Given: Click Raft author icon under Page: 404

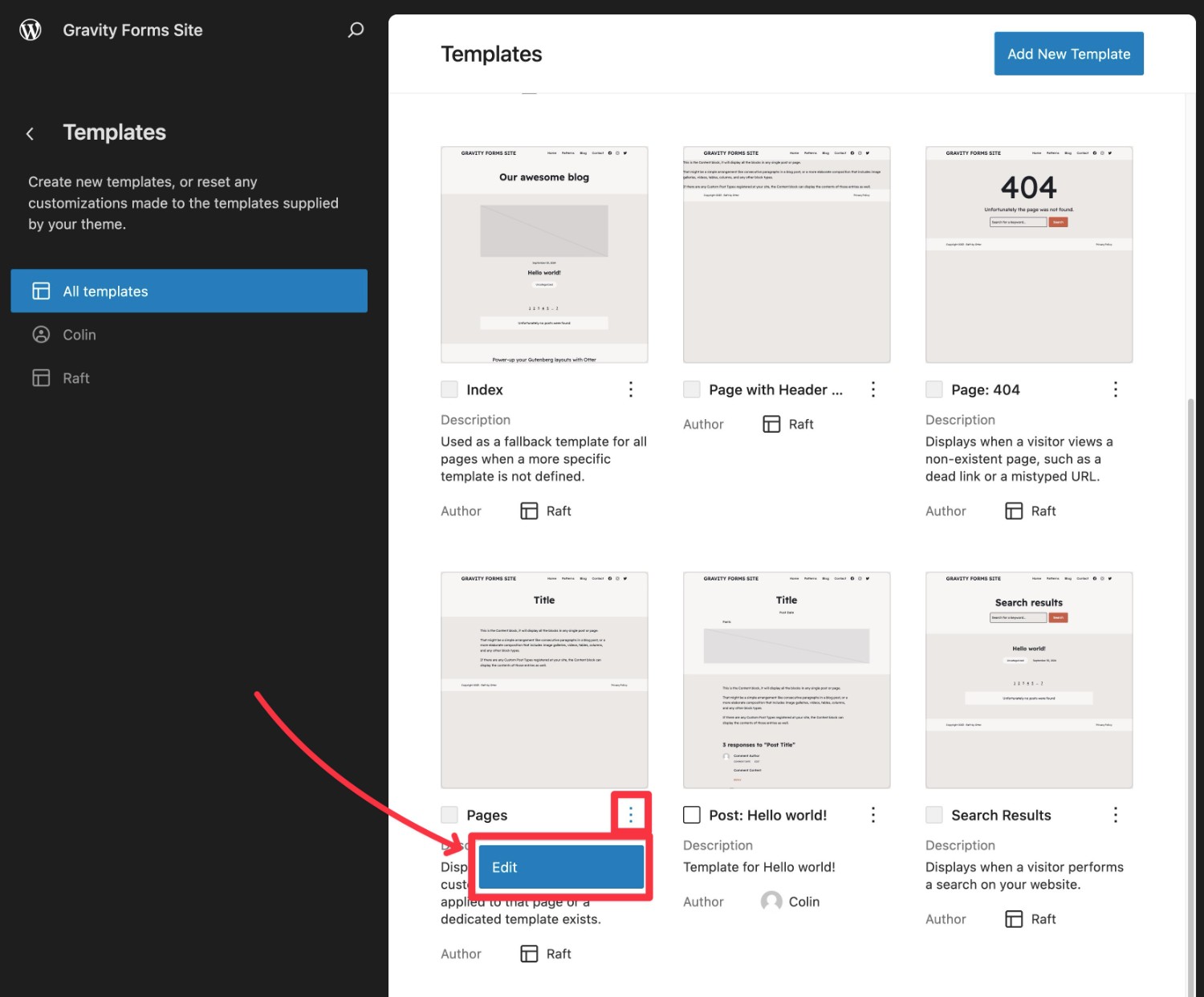Looking at the screenshot, I should (1014, 511).
